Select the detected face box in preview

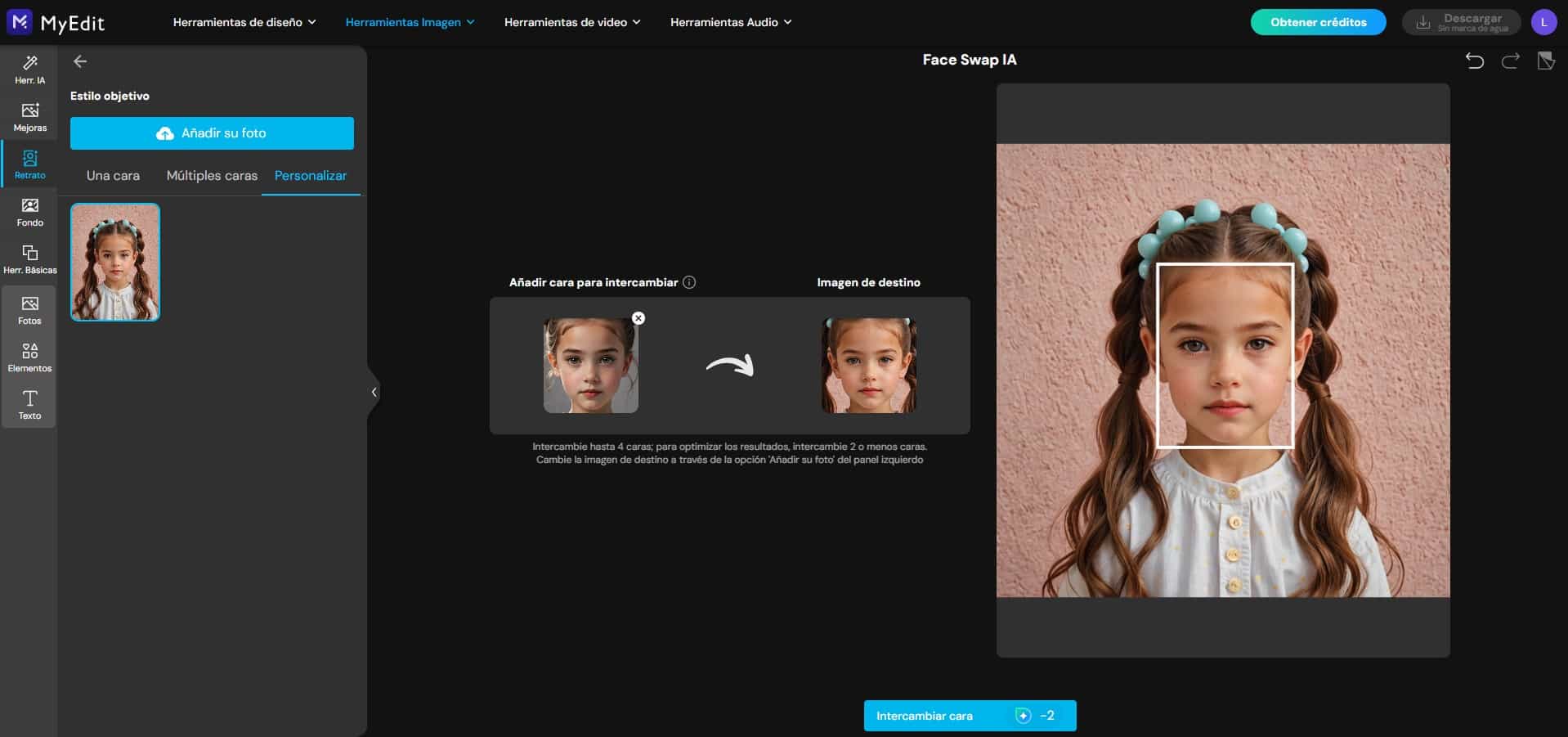coord(1225,355)
